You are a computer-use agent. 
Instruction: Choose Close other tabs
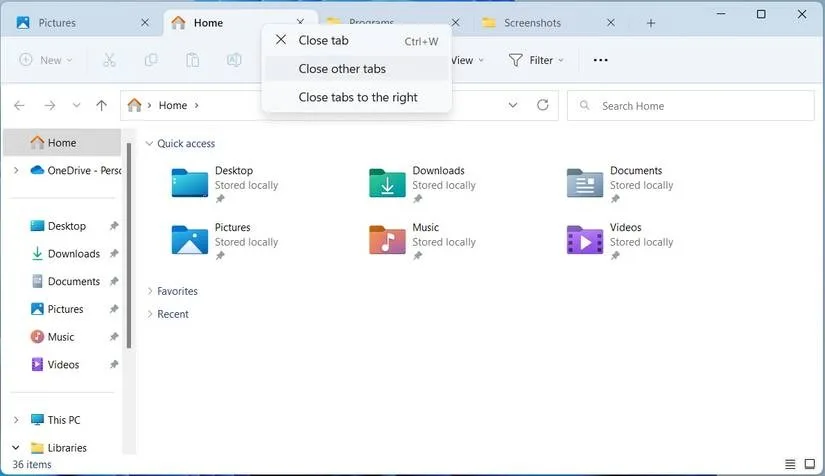357,69
